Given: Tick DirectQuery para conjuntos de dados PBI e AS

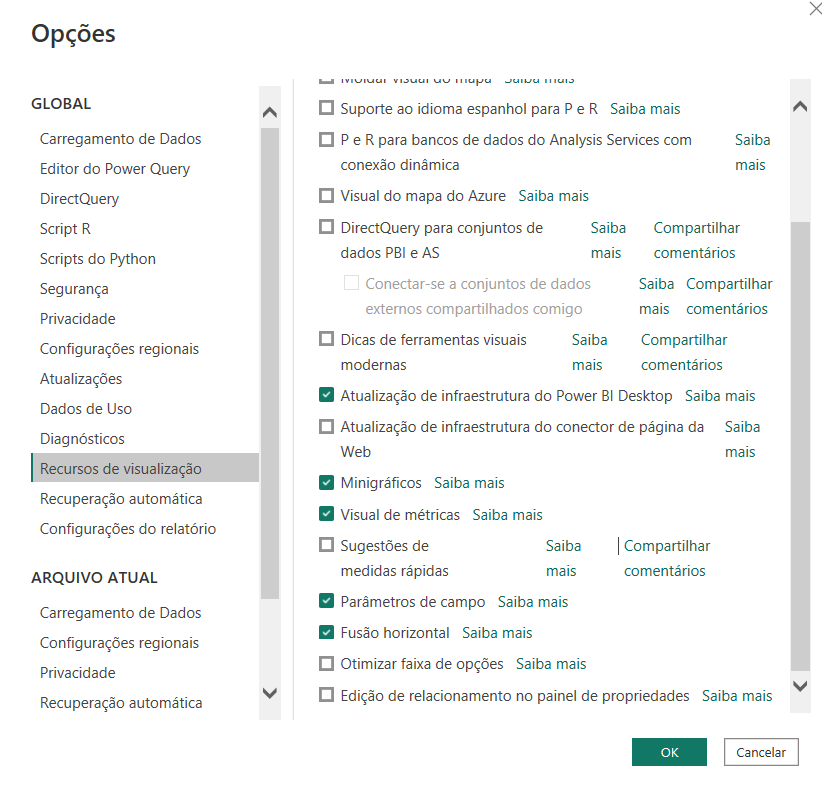Looking at the screenshot, I should pyautogui.click(x=326, y=227).
